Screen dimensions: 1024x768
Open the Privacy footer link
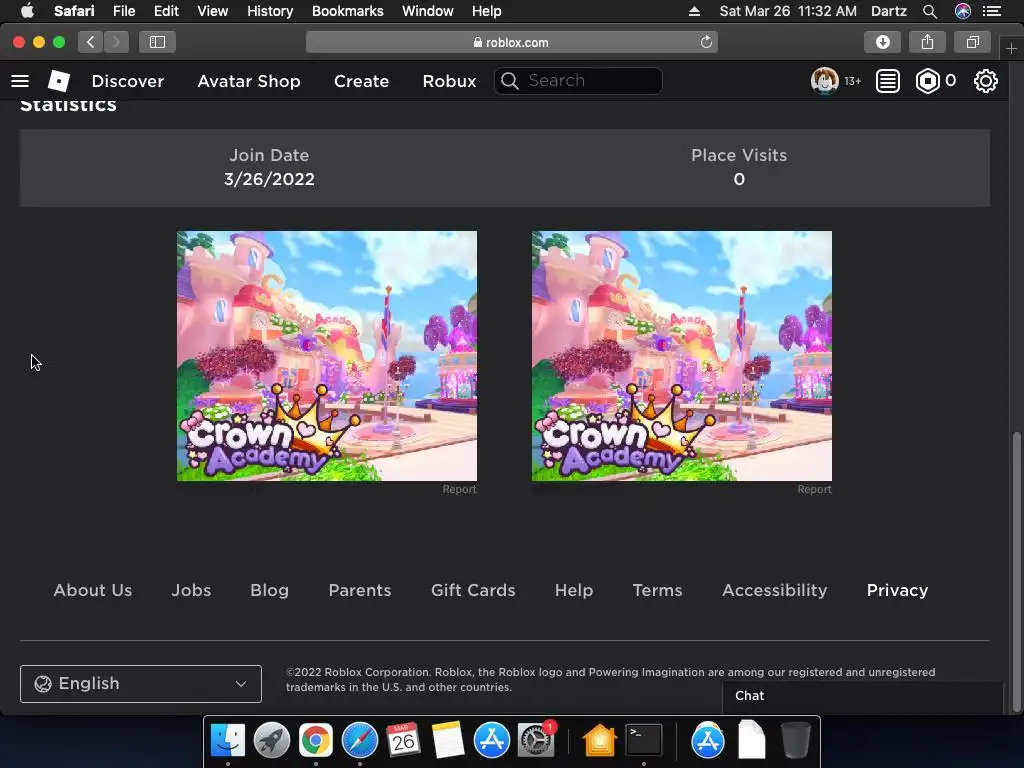pos(897,590)
